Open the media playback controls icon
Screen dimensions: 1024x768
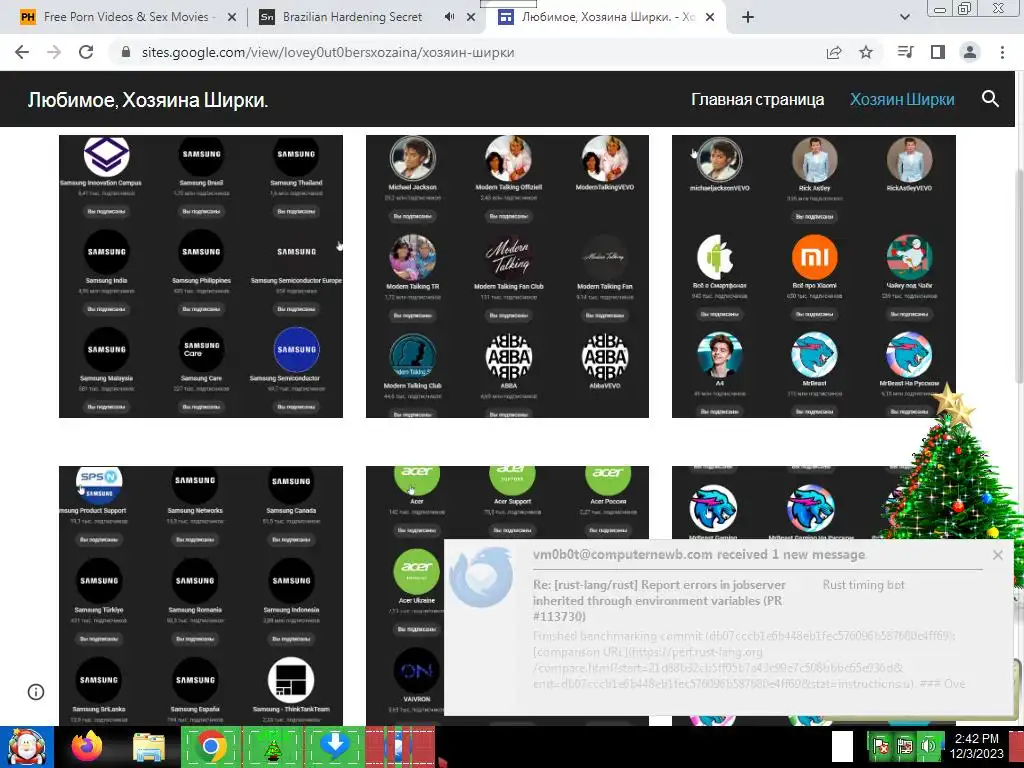pos(905,52)
